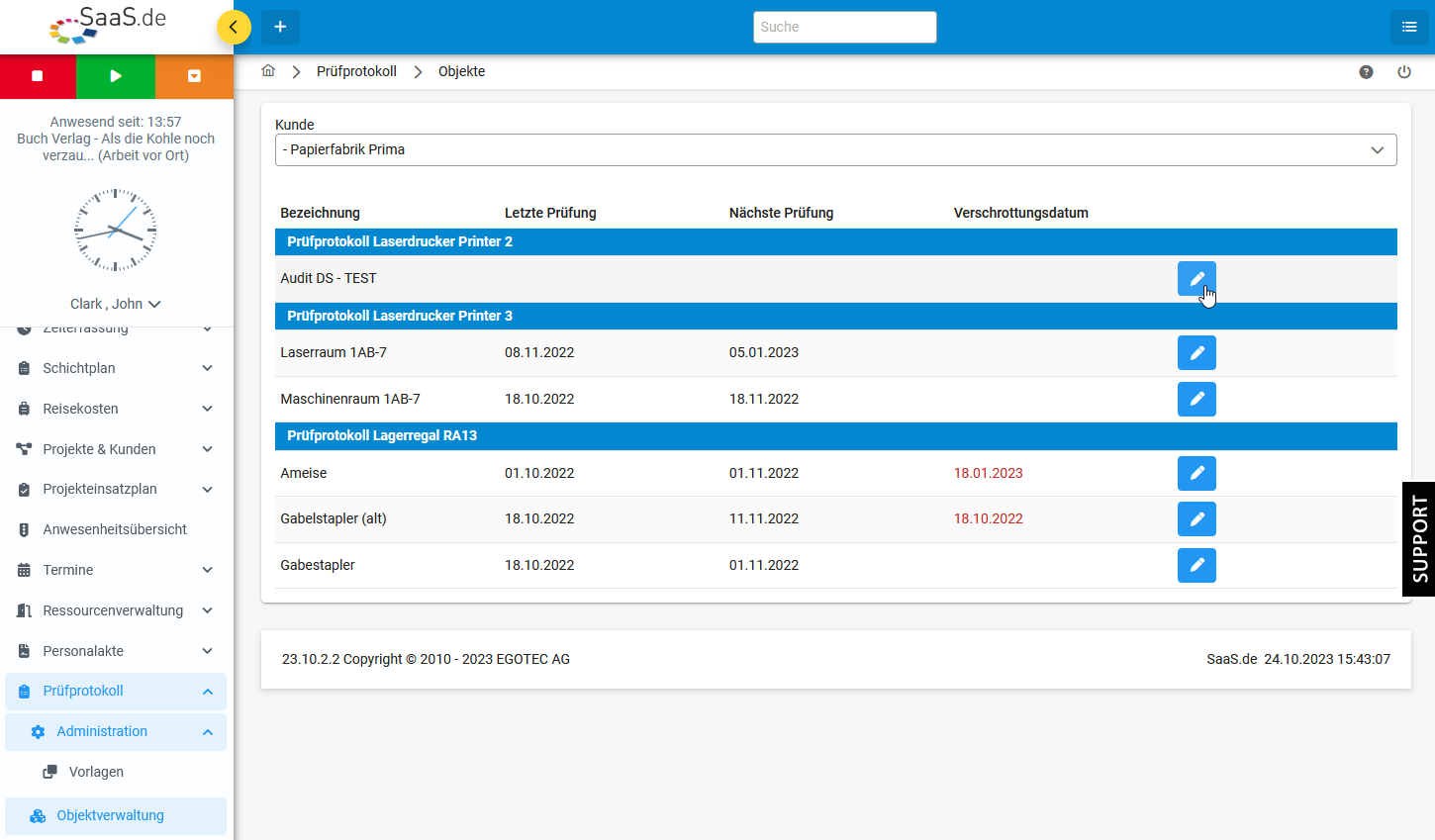Expand Projekteinsatzplan chevron
This screenshot has width=1435, height=840.
click(x=207, y=489)
